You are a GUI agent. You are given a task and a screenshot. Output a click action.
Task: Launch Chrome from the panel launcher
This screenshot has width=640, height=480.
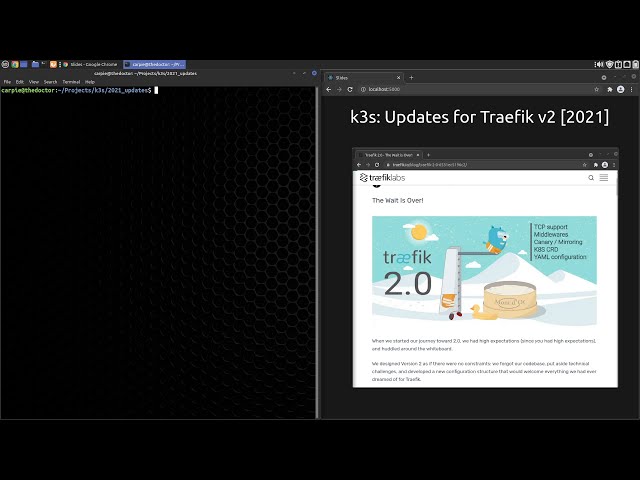point(15,64)
